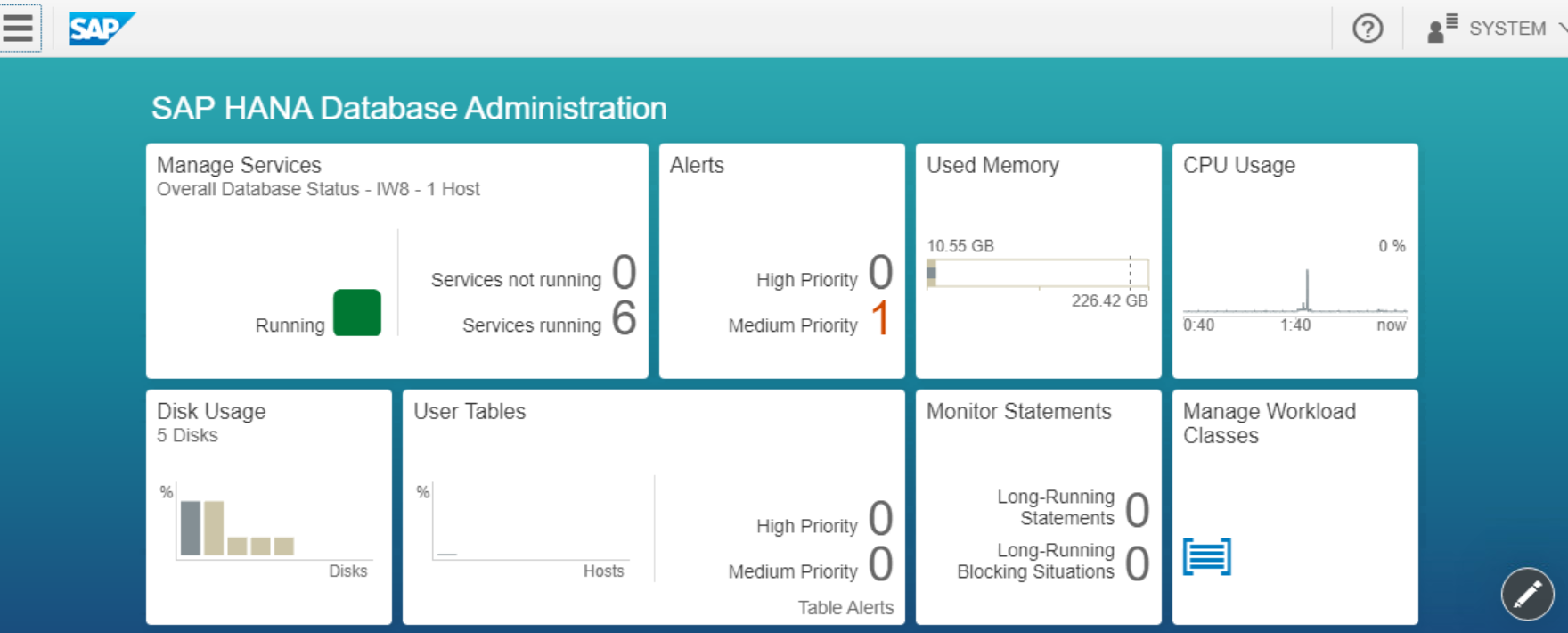
Task: Open the Disk Usage tile title
Action: pyautogui.click(x=211, y=411)
